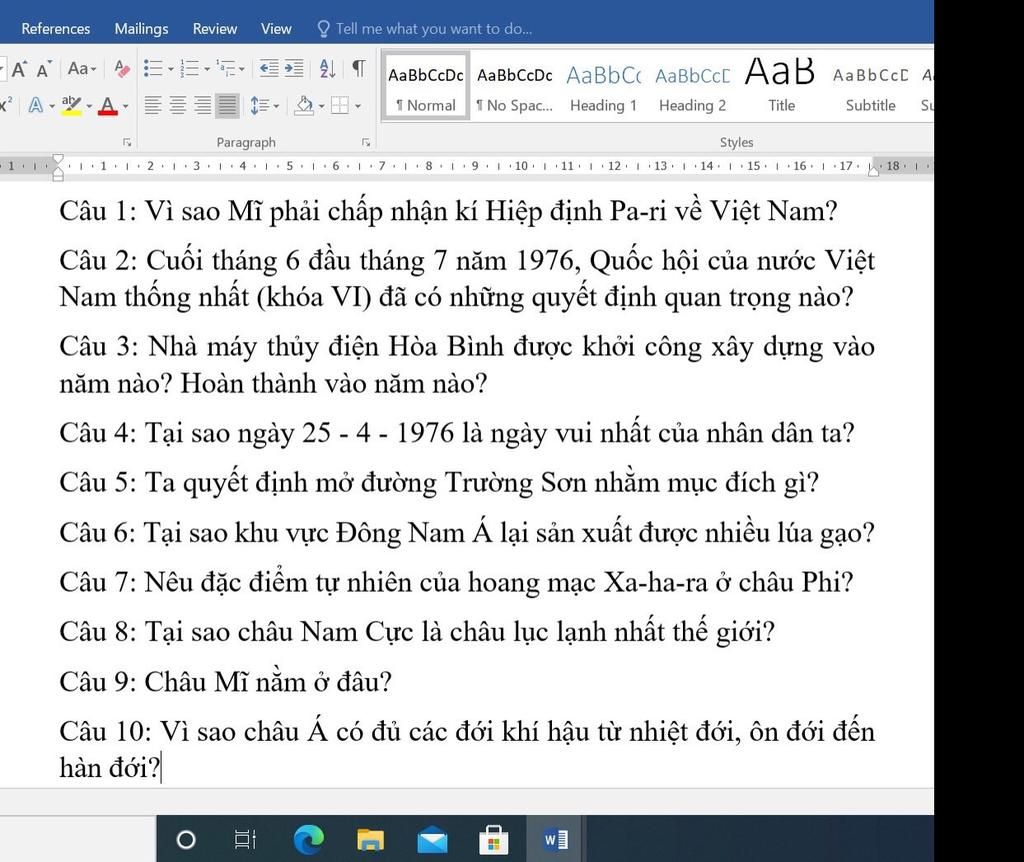
Task: Sort text with A-Z icon
Action: point(327,68)
